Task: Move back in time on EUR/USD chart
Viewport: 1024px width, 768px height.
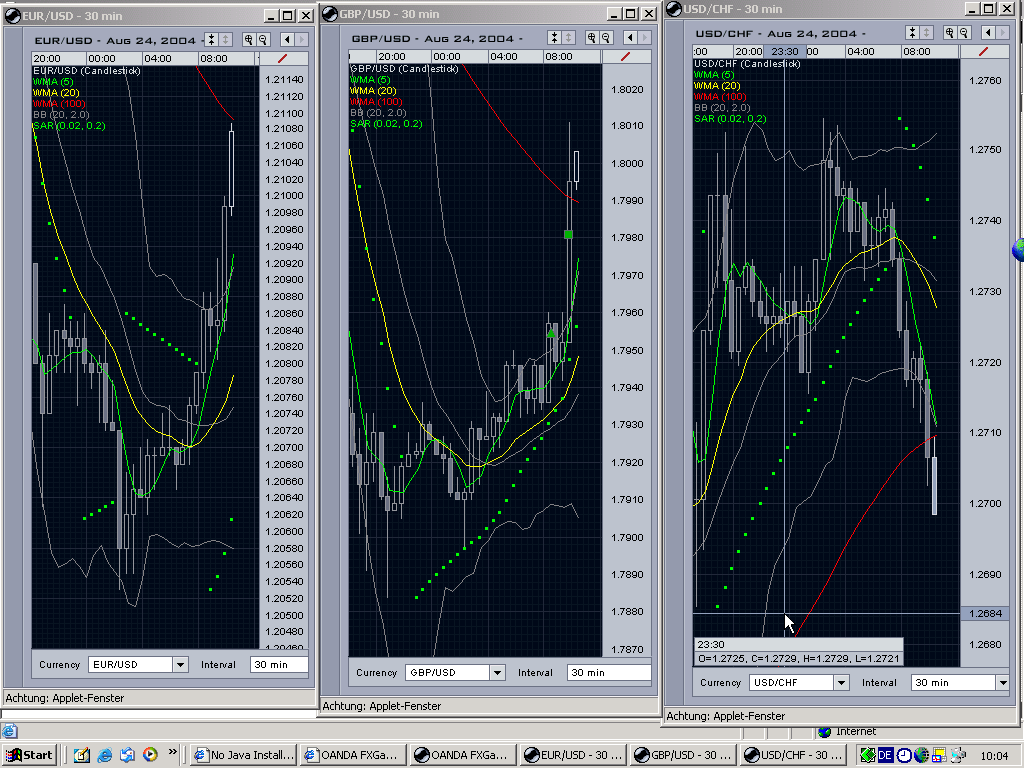Action: coord(287,40)
